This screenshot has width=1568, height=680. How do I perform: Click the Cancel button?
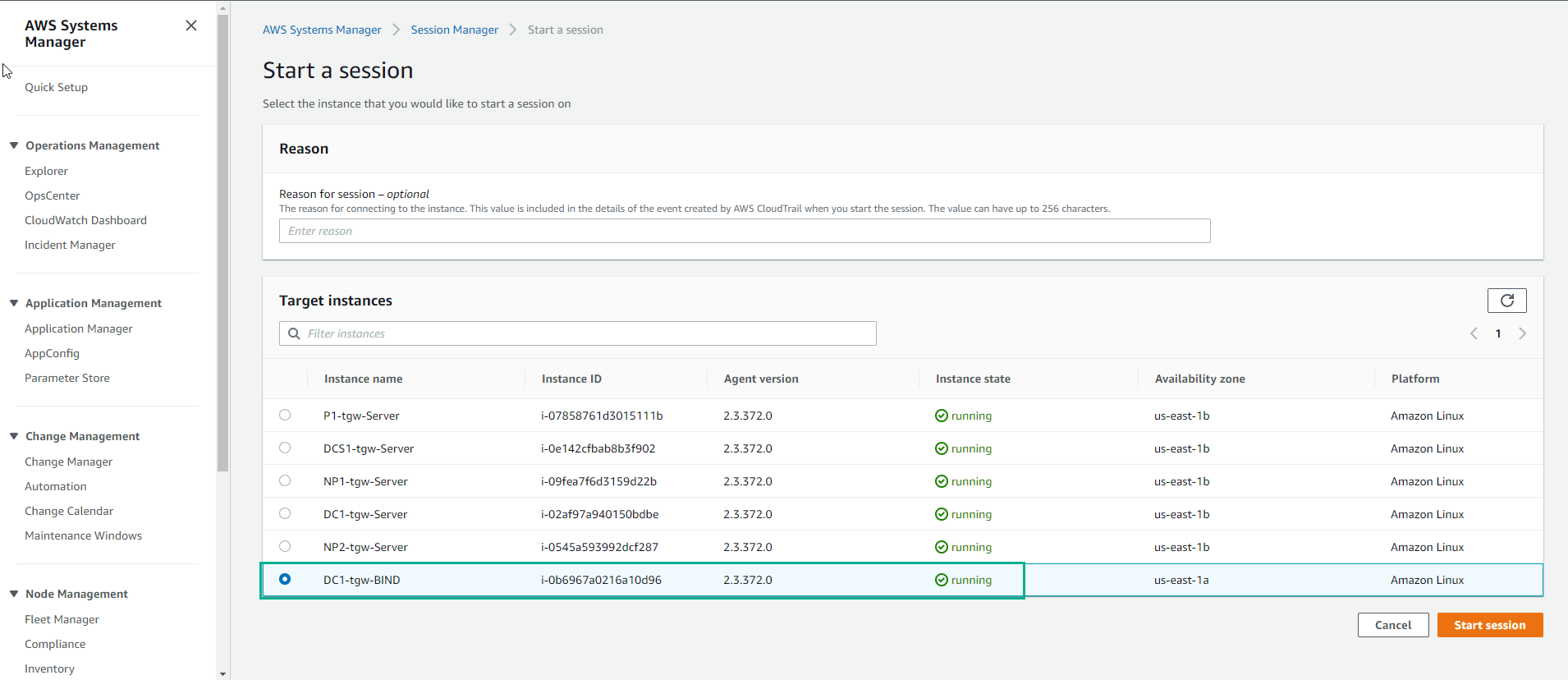pos(1393,625)
